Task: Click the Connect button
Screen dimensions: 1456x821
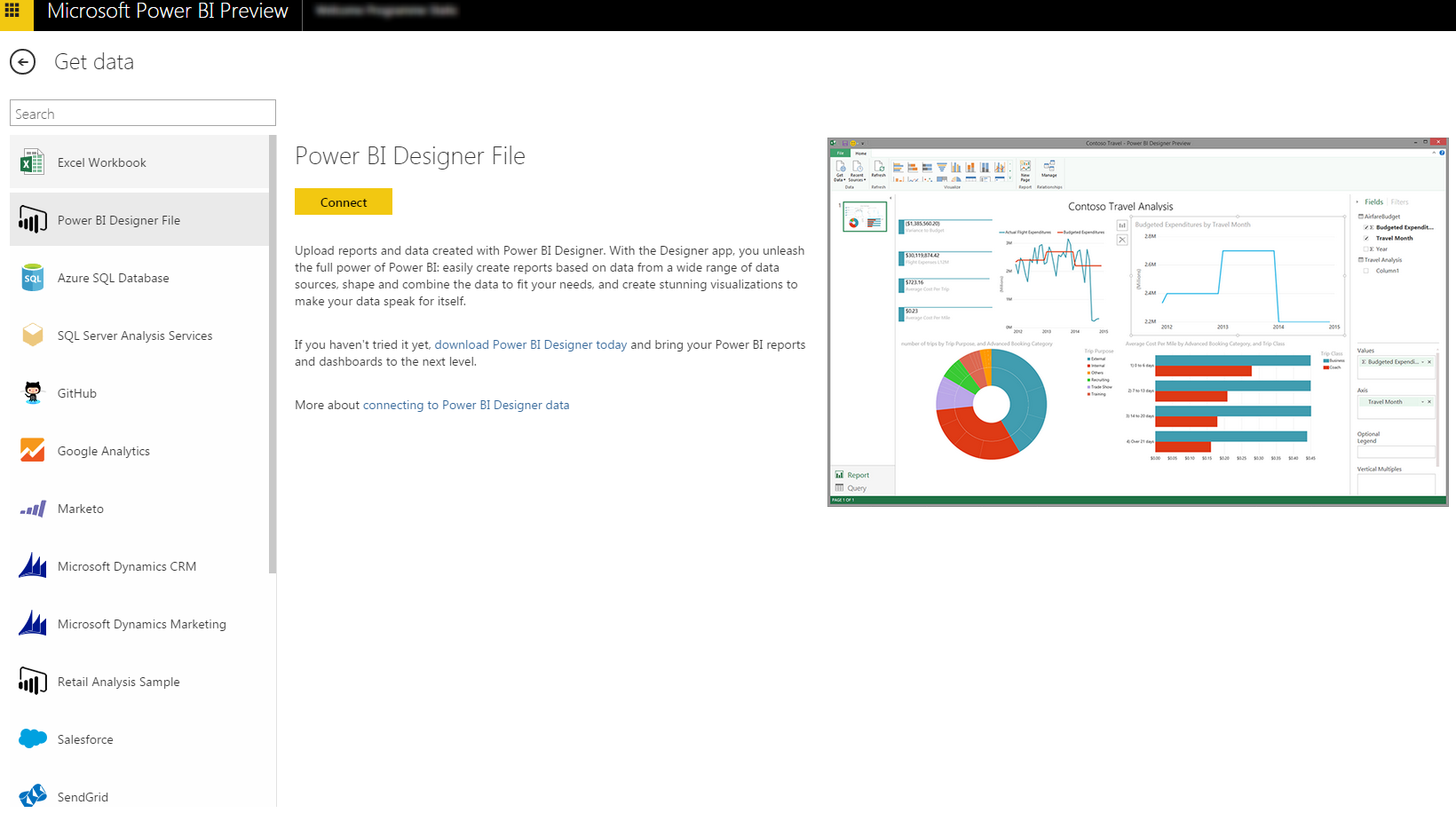Action: tap(344, 201)
